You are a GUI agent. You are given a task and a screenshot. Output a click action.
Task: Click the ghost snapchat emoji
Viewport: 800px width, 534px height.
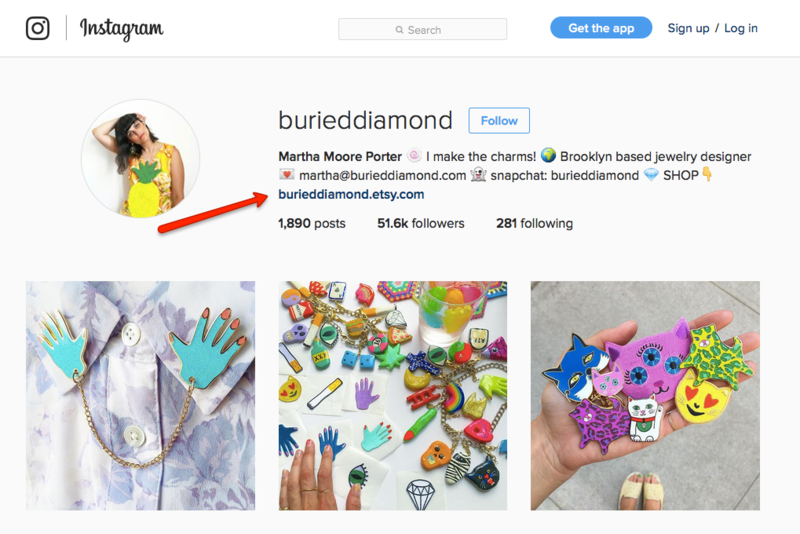click(x=478, y=174)
